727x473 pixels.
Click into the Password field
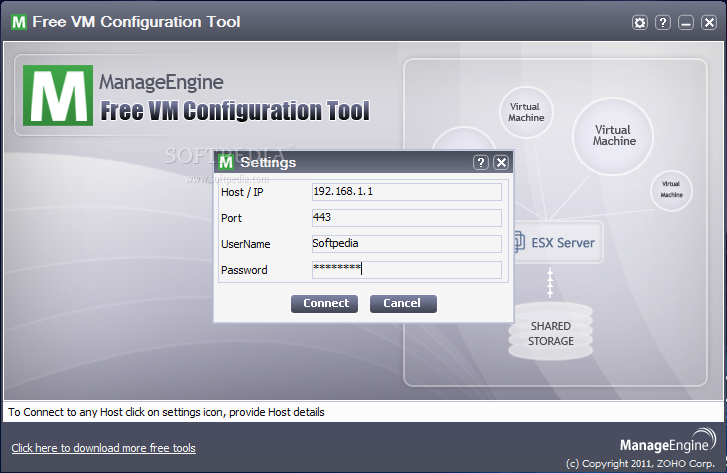point(407,269)
